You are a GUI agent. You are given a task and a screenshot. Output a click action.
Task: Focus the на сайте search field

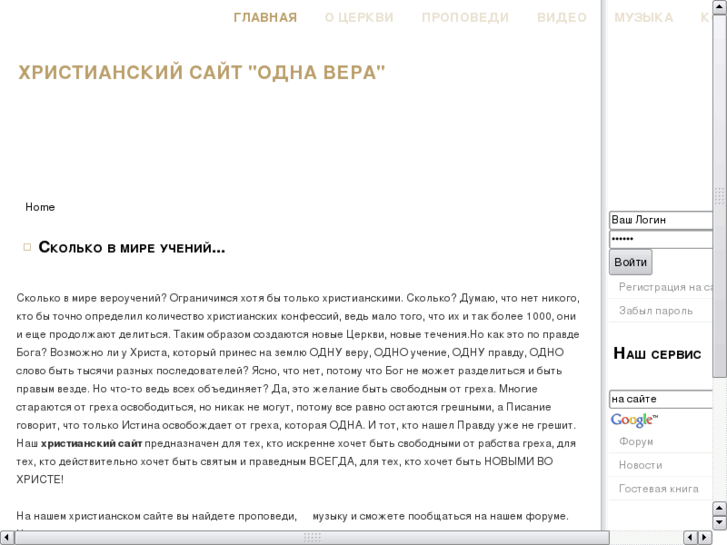pyautogui.click(x=661, y=399)
